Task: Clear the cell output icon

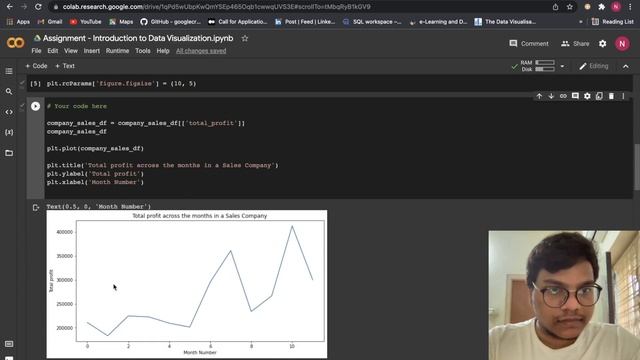Action: (x=36, y=208)
